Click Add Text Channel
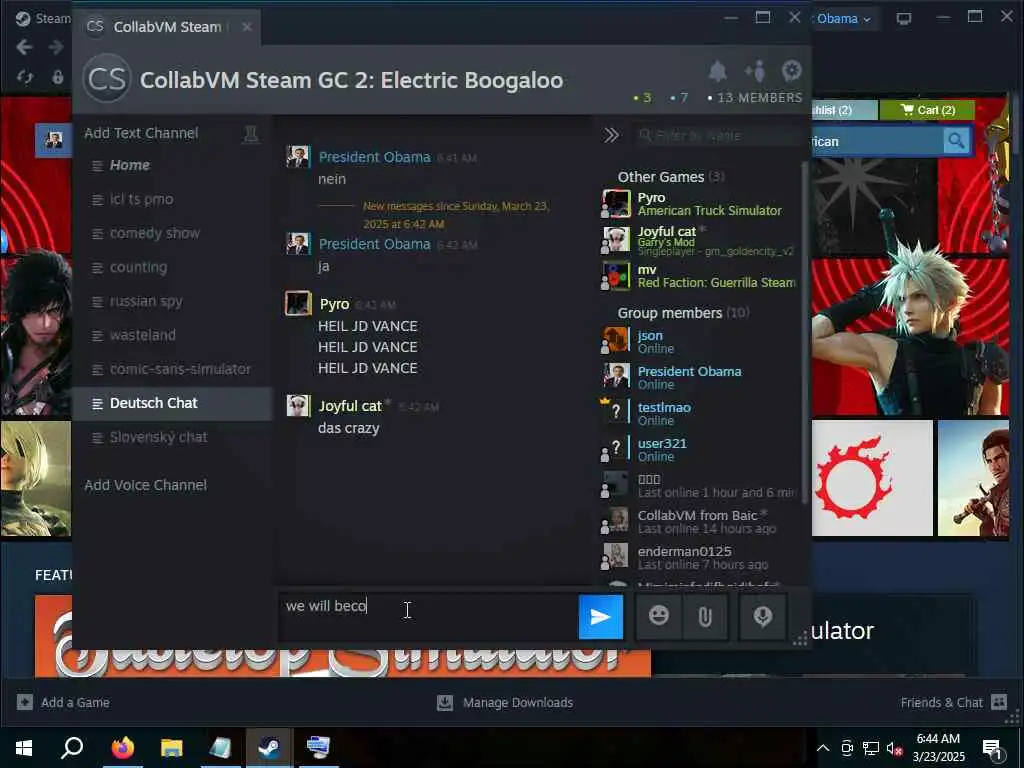Image resolution: width=1024 pixels, height=768 pixels. tap(141, 133)
